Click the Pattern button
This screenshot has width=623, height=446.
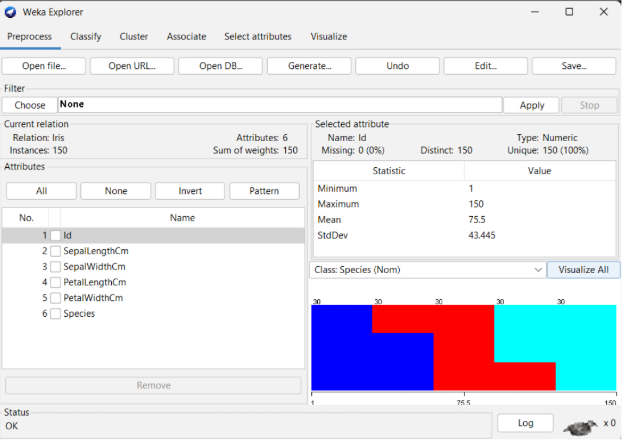coord(264,191)
